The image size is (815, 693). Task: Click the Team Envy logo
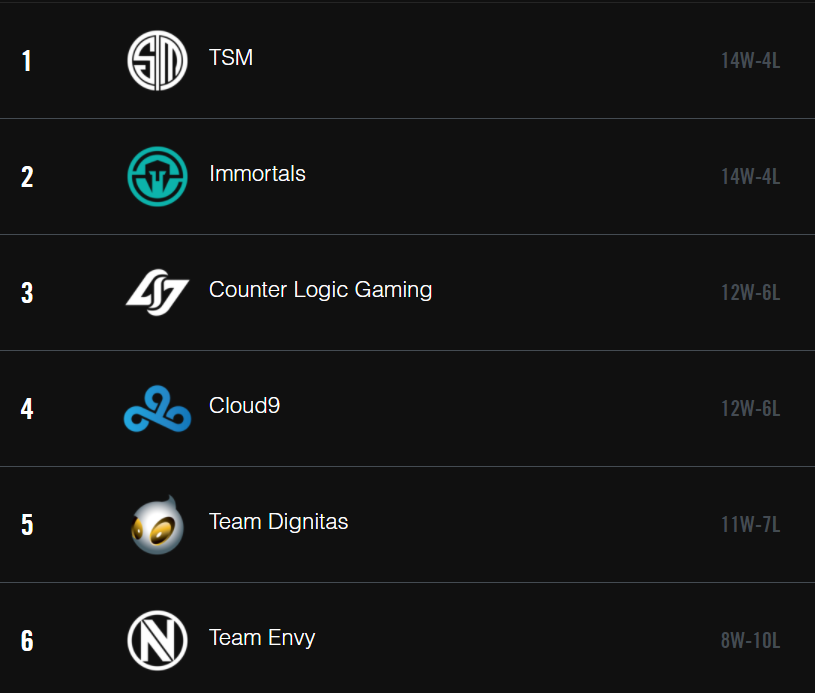pos(157,640)
